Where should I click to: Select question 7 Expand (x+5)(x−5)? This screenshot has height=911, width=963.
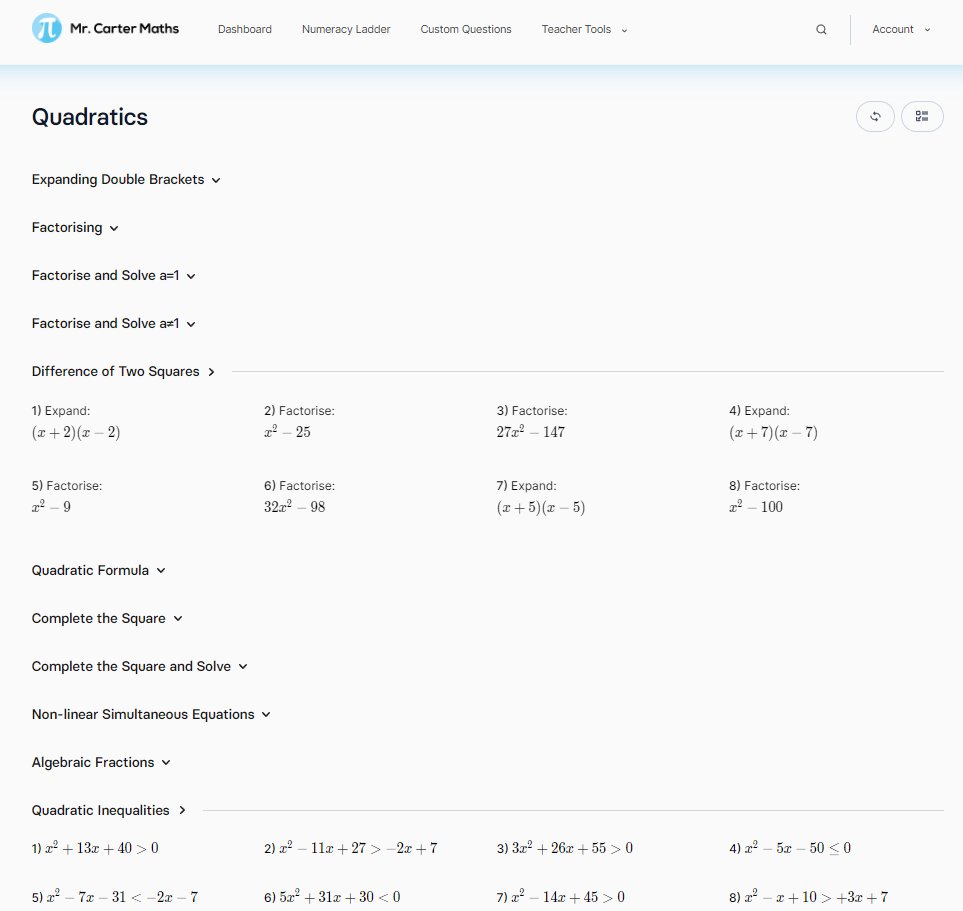pyautogui.click(x=541, y=498)
